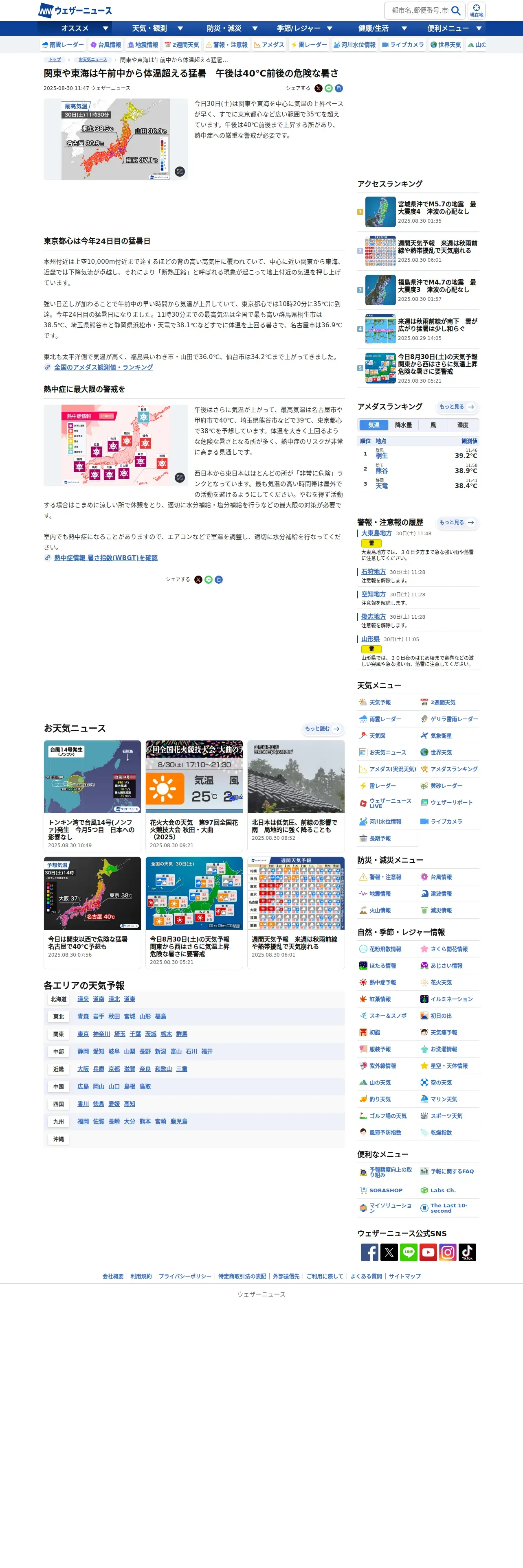Open the 熱中症情報 暑さ指数(WBGT)を確認 link
The height and width of the screenshot is (1568, 523).
[x=106, y=558]
